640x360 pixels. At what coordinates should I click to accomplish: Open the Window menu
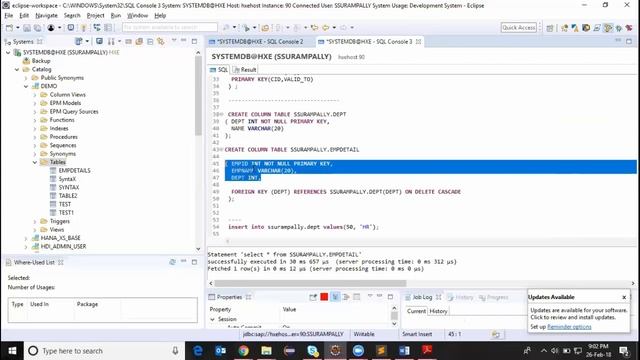(x=138, y=16)
